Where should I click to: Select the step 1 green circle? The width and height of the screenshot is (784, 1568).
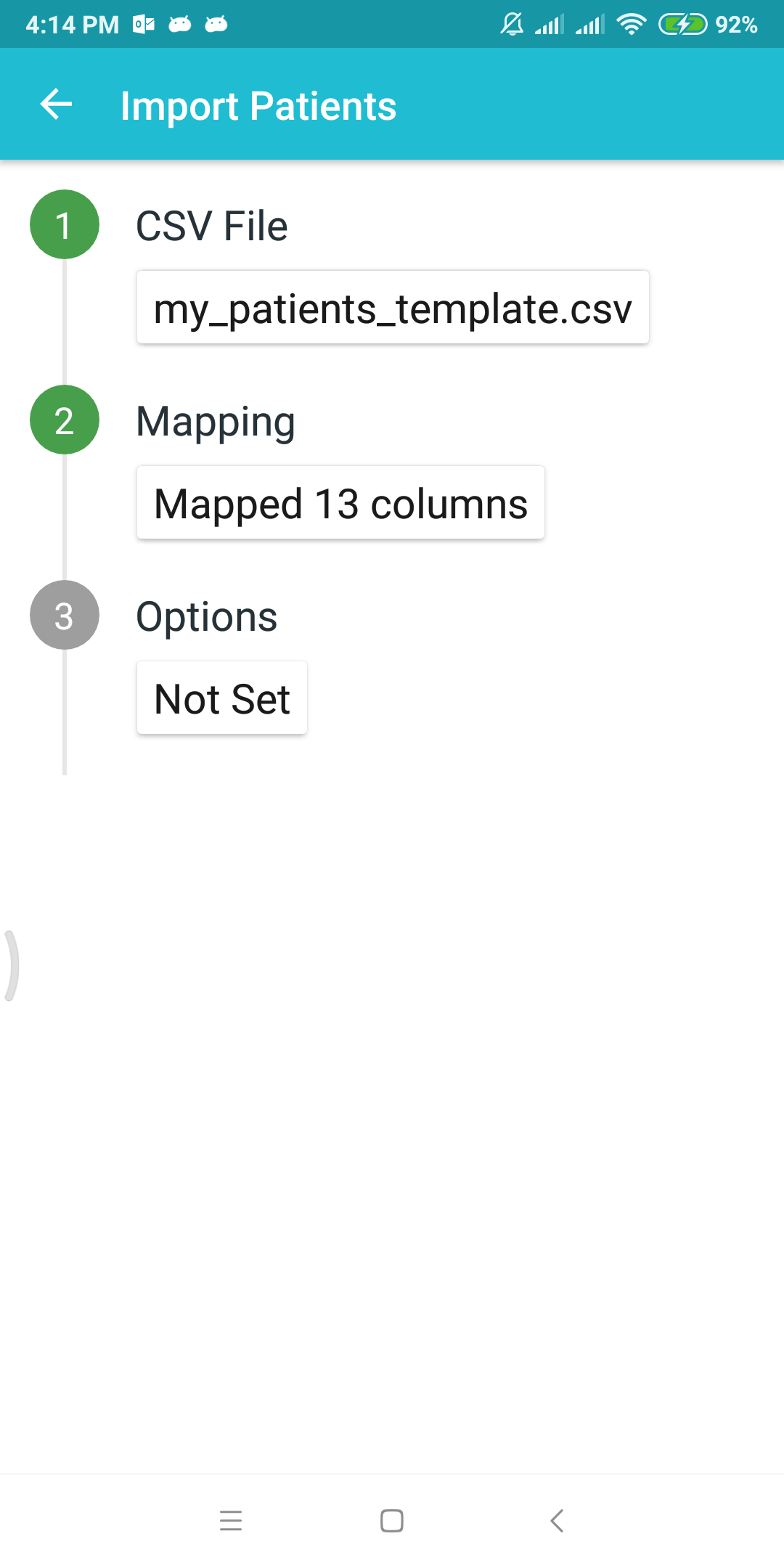tap(65, 224)
